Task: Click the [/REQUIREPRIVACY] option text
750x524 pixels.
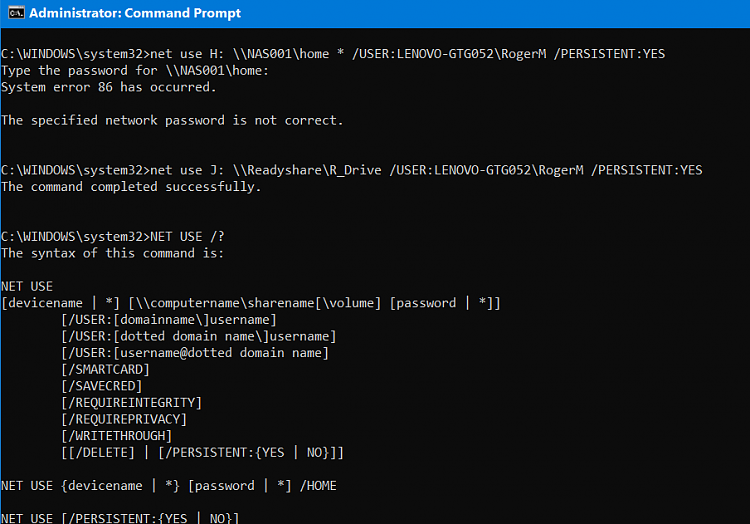Action: pyautogui.click(x=124, y=419)
